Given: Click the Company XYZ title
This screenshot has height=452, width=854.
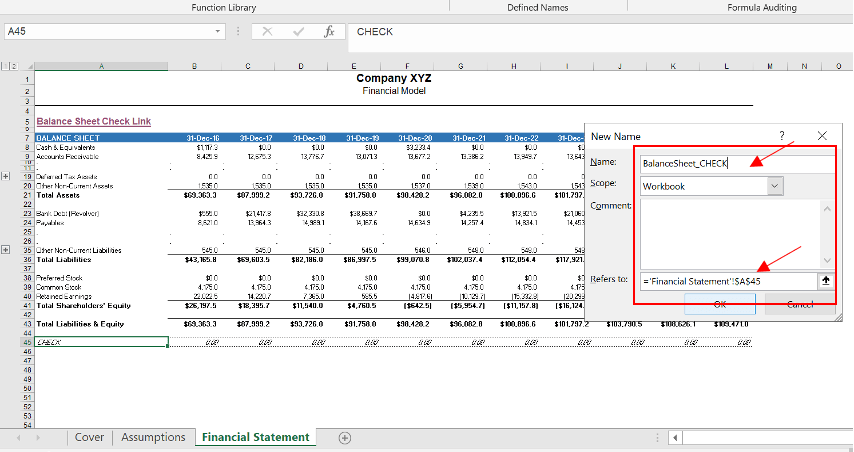Looking at the screenshot, I should tap(394, 78).
